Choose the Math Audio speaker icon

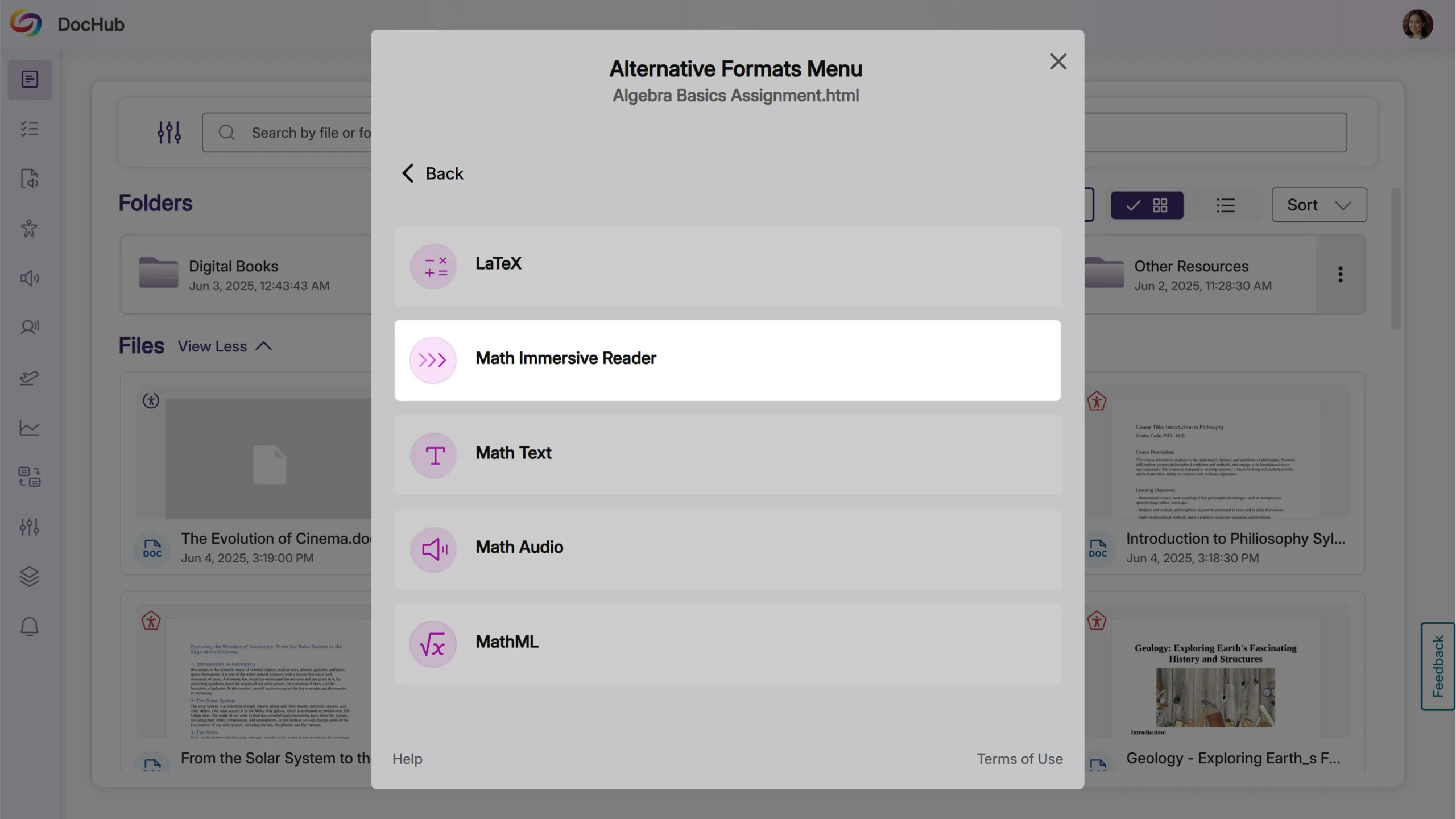tap(433, 549)
